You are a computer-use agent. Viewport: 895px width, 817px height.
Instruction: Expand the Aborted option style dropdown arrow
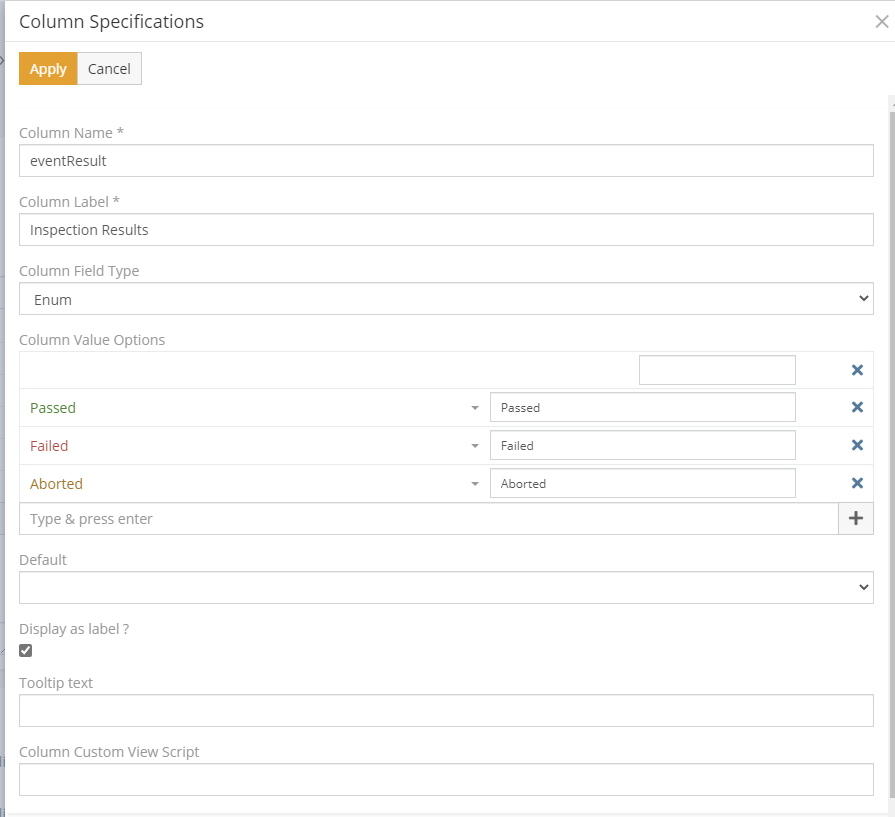[474, 484]
